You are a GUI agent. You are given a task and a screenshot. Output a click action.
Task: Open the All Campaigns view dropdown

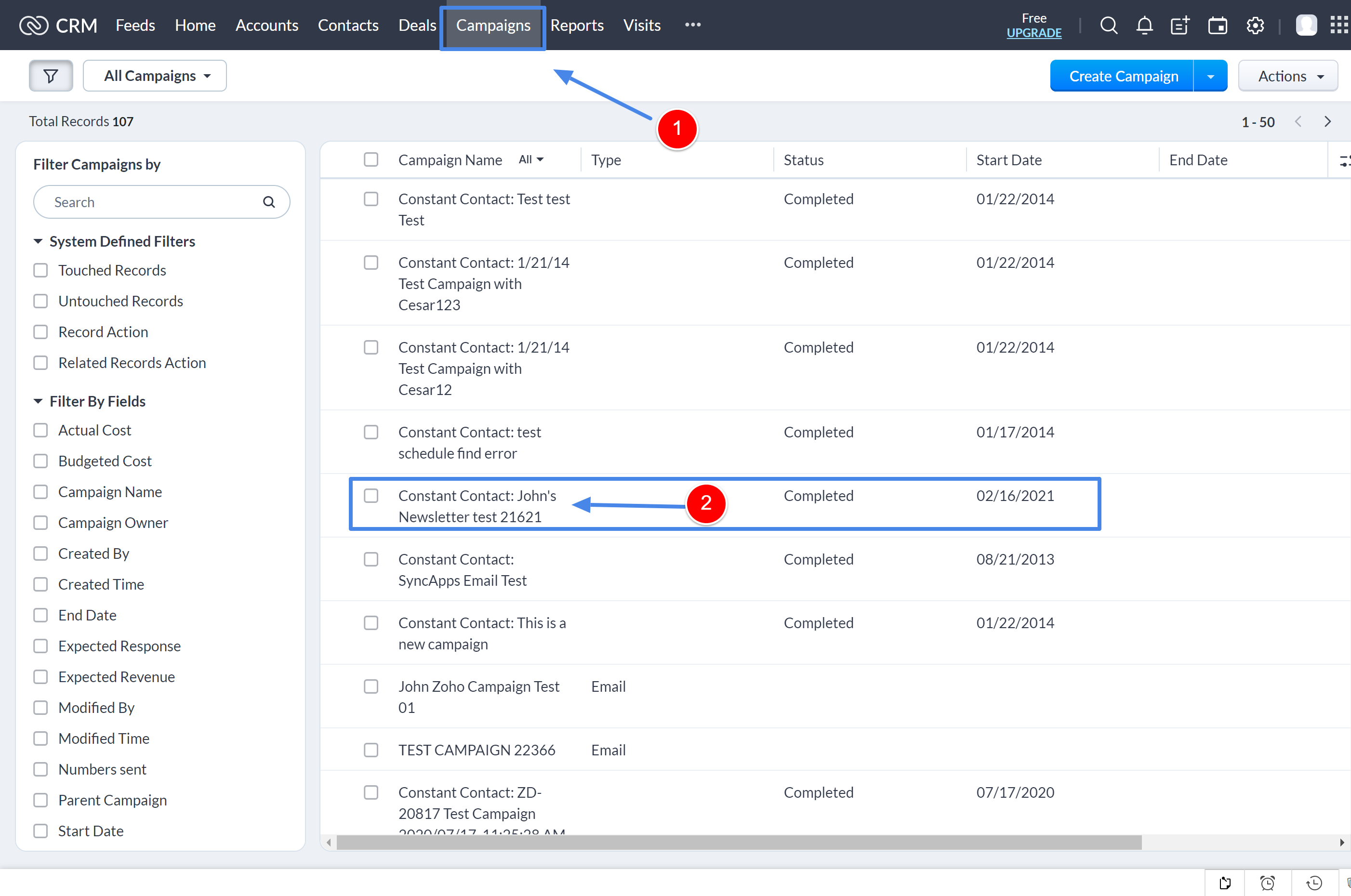155,76
